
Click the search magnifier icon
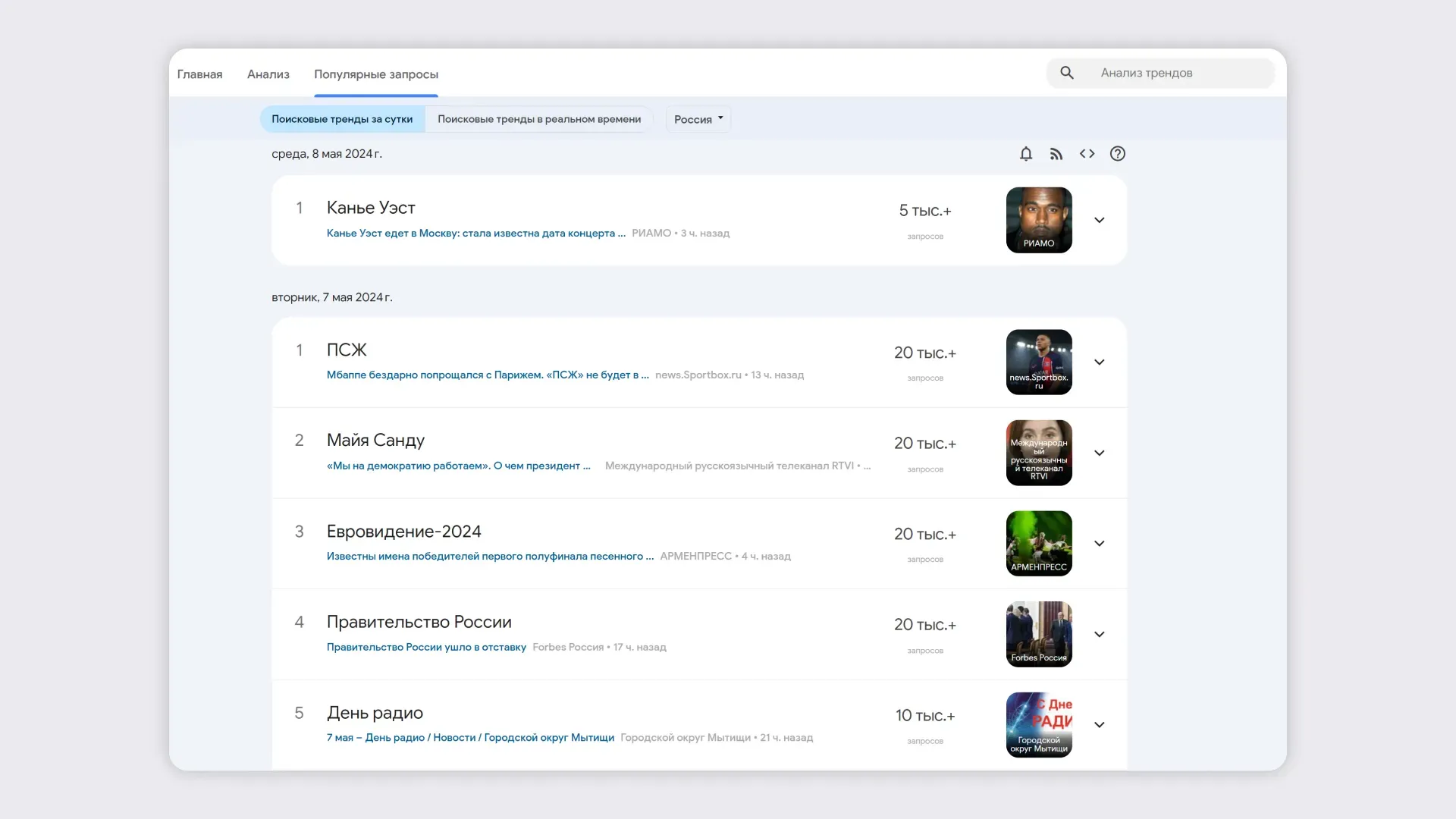pyautogui.click(x=1067, y=73)
